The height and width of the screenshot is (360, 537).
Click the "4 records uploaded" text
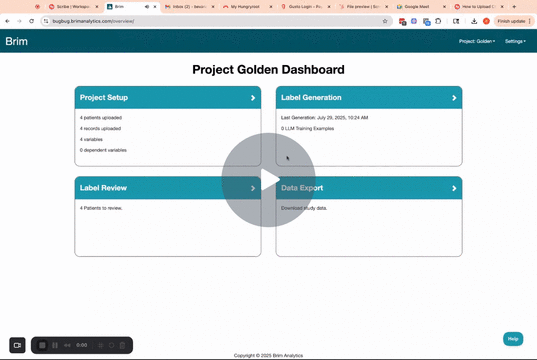tap(100, 128)
